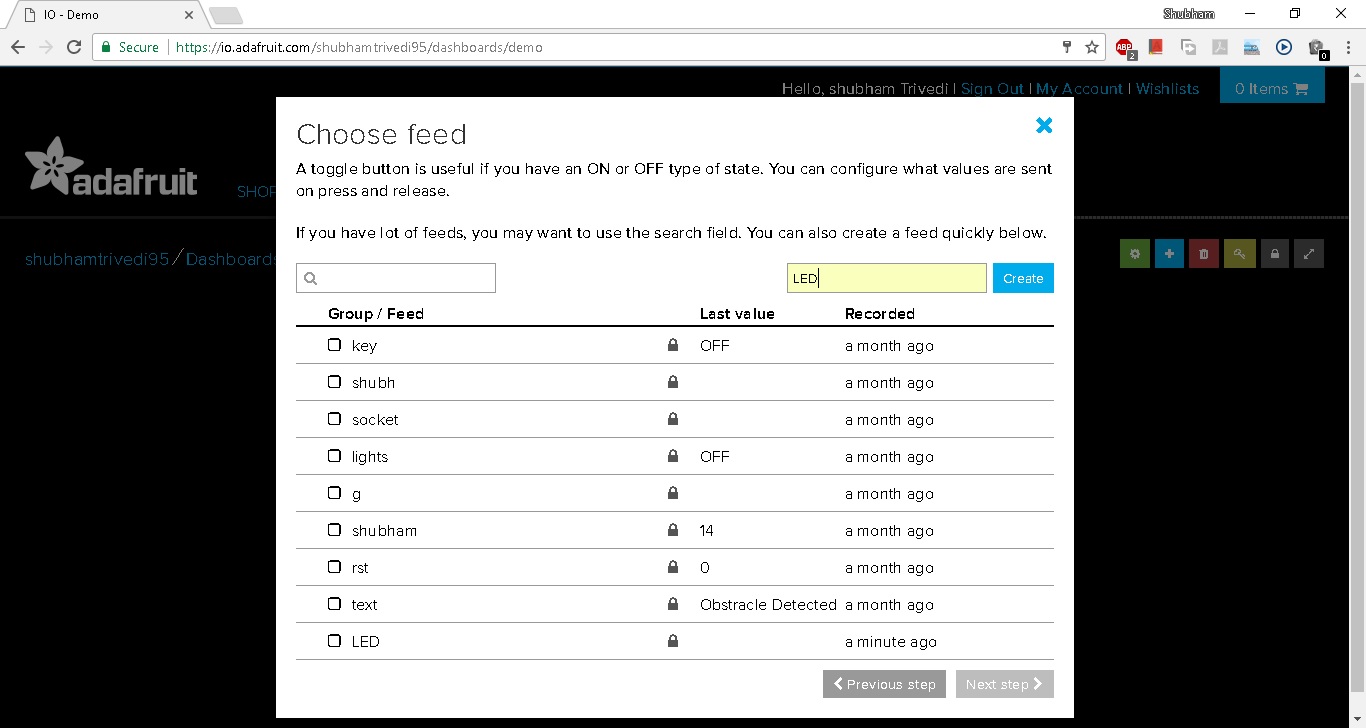Click the address bar URL
This screenshot has height=728, width=1366.
(x=359, y=47)
